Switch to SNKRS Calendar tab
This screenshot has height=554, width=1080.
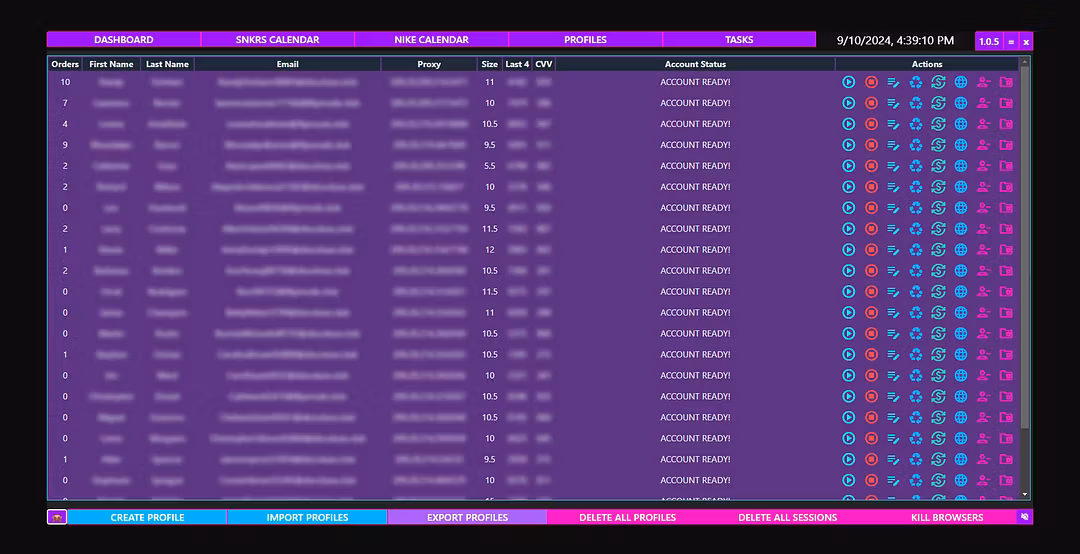278,39
